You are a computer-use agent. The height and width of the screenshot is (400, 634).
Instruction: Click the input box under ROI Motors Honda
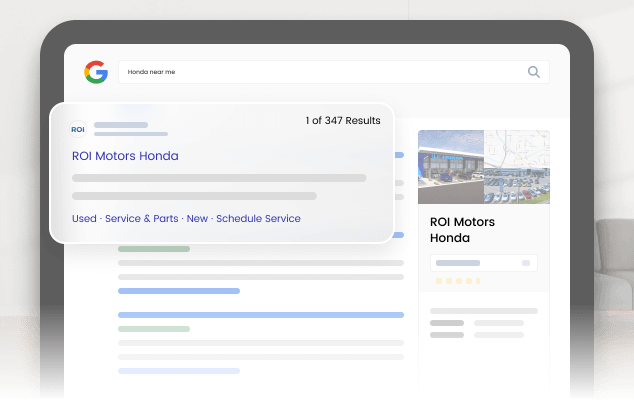(484, 263)
